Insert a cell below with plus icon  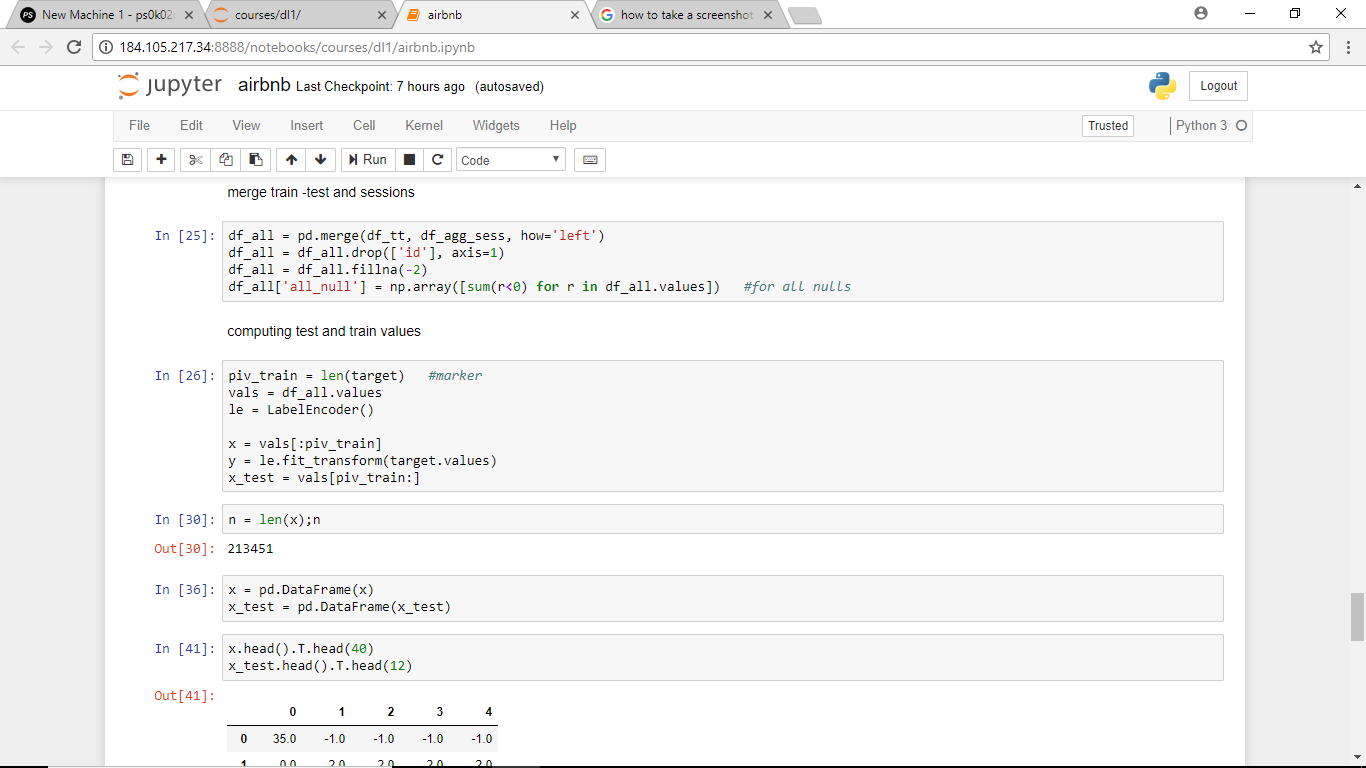point(161,160)
